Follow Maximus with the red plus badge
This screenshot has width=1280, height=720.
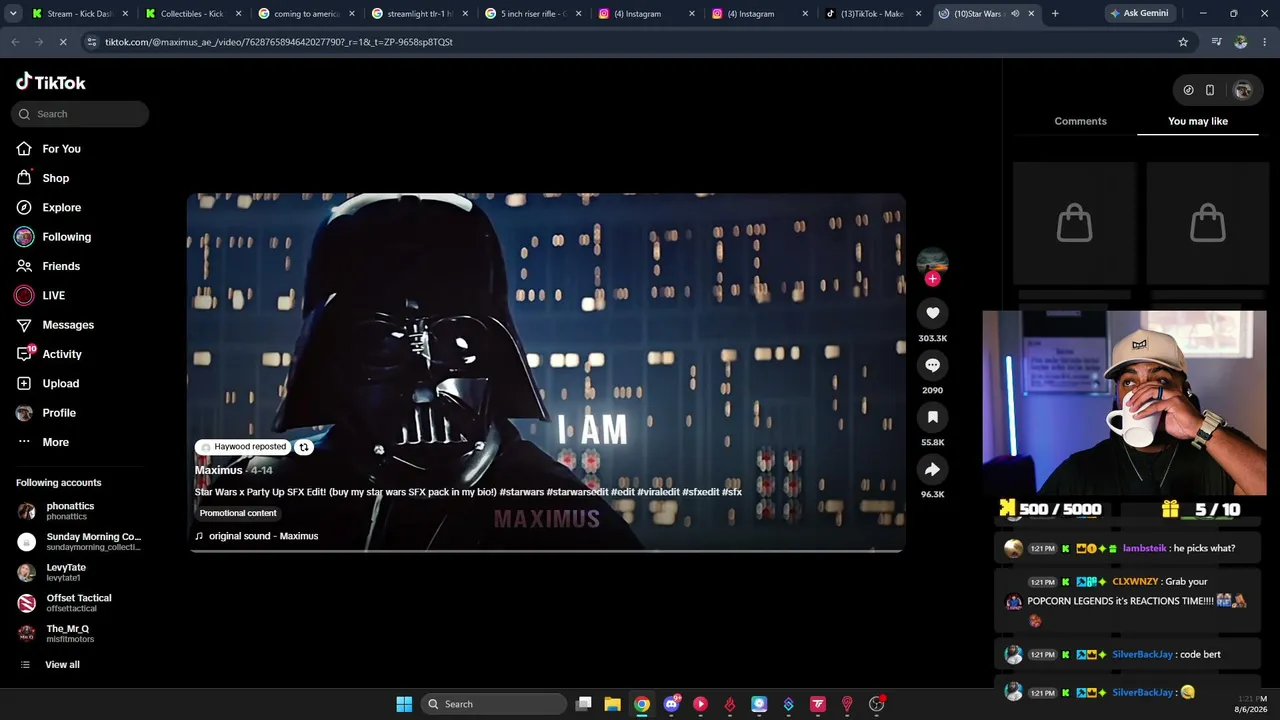tap(932, 279)
